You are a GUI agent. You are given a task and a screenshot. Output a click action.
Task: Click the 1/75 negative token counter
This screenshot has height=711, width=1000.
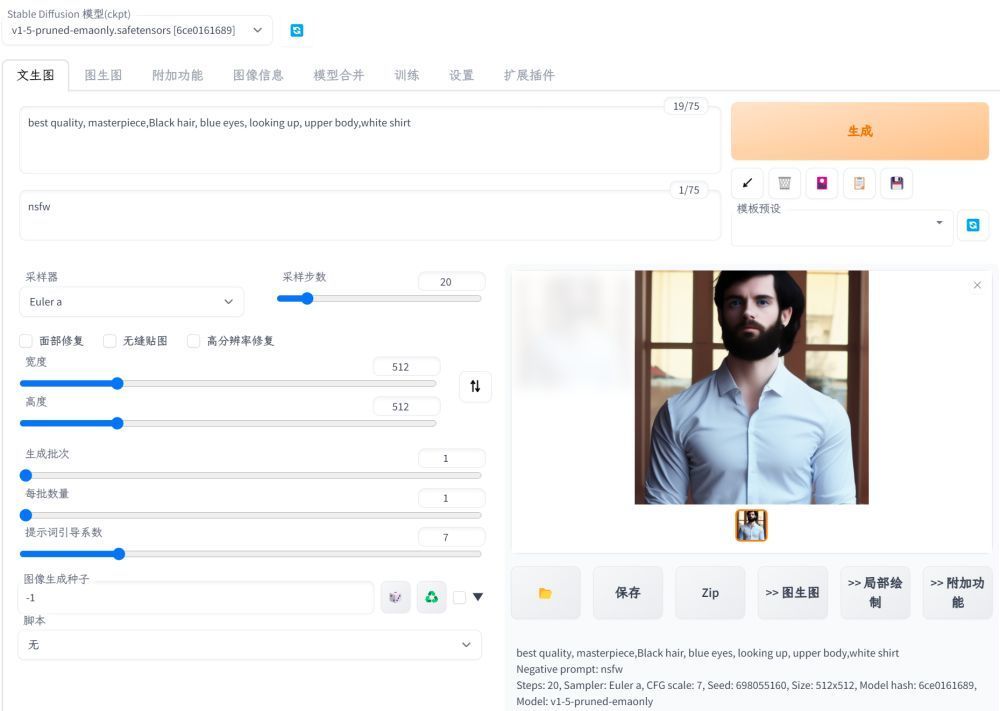(689, 190)
